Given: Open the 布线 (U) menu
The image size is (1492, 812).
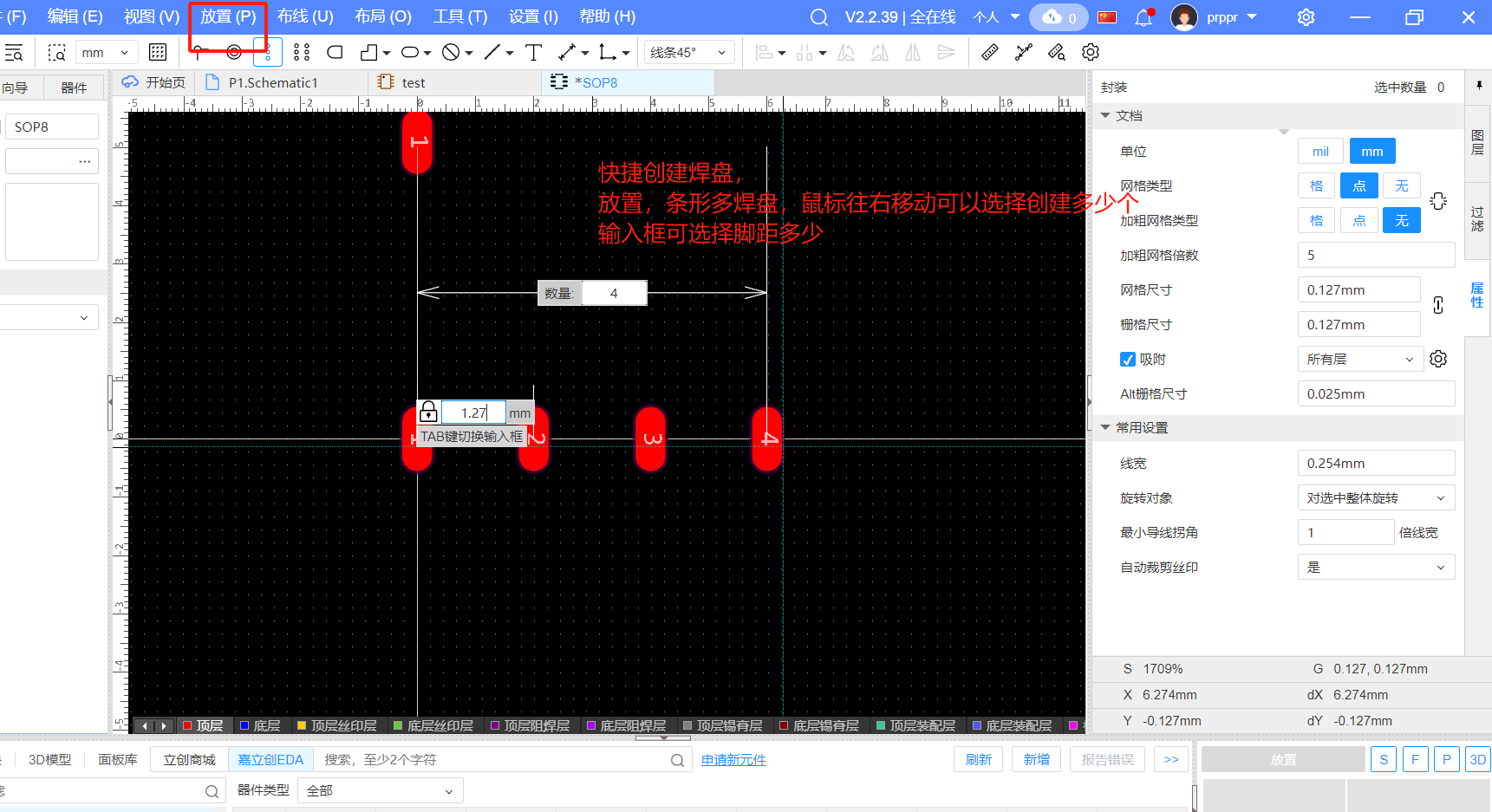Looking at the screenshot, I should pyautogui.click(x=305, y=16).
